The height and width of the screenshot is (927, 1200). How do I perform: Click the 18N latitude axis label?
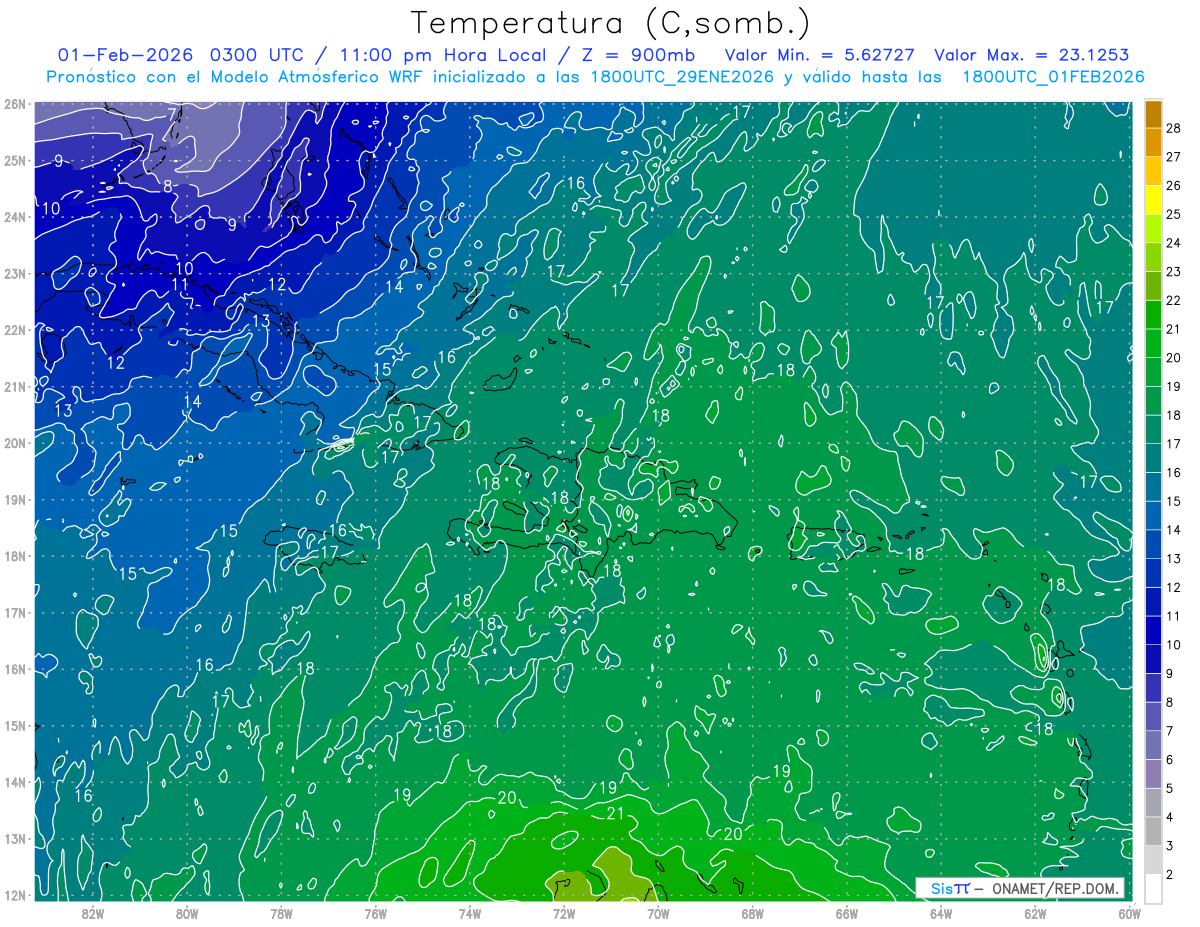14,556
